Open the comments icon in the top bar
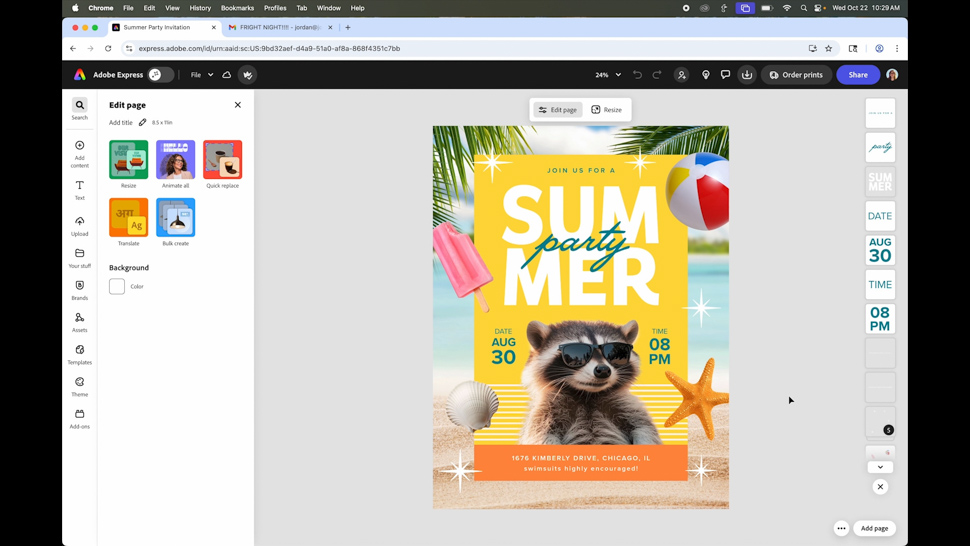This screenshot has height=546, width=970. click(x=726, y=75)
